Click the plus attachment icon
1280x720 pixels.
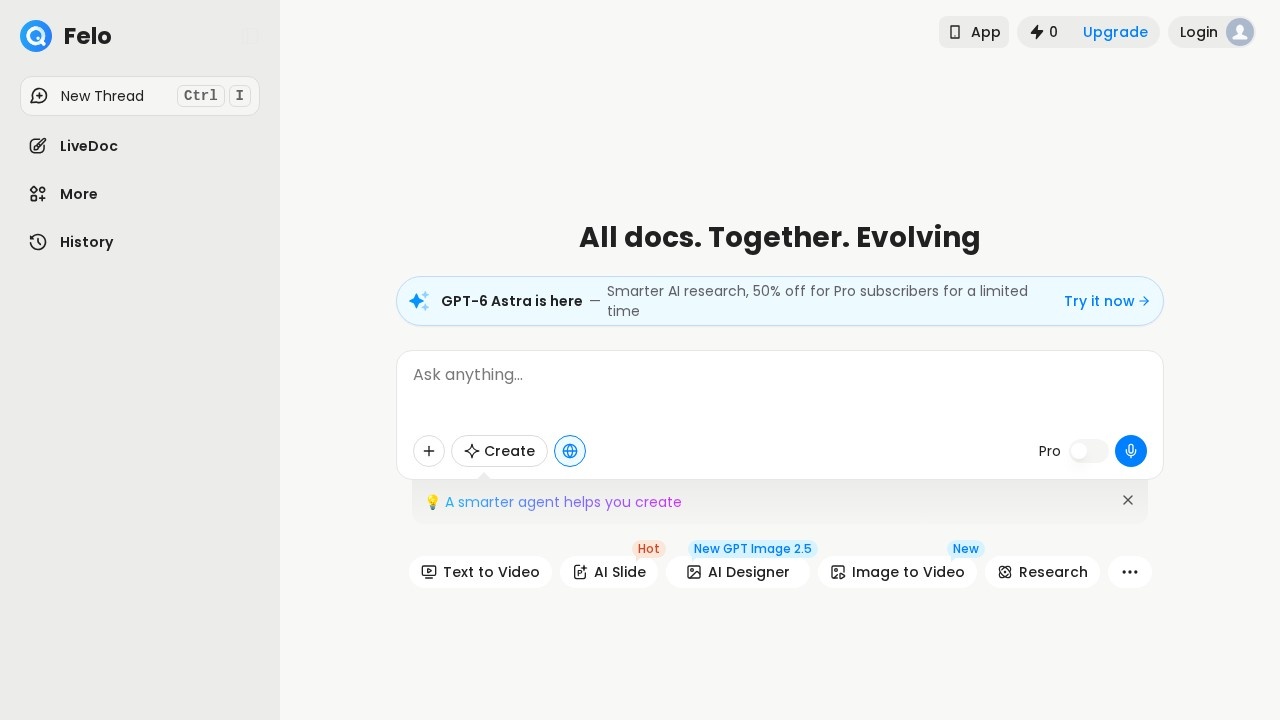(429, 451)
